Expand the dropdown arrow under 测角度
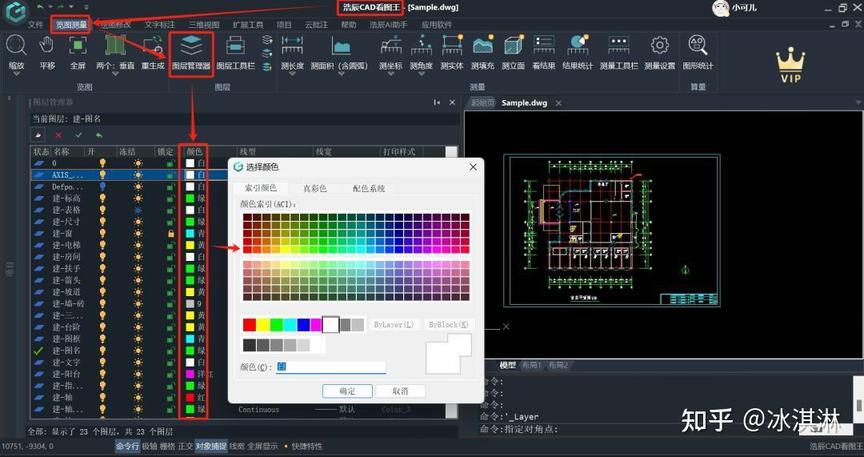864x457 pixels. click(x=422, y=74)
